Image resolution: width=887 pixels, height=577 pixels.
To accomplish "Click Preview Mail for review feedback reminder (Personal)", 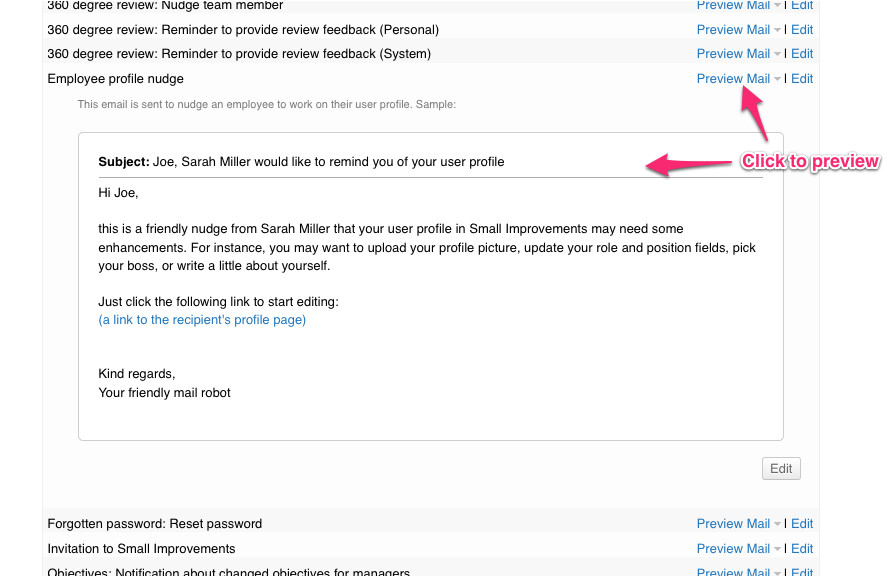I will tap(733, 29).
